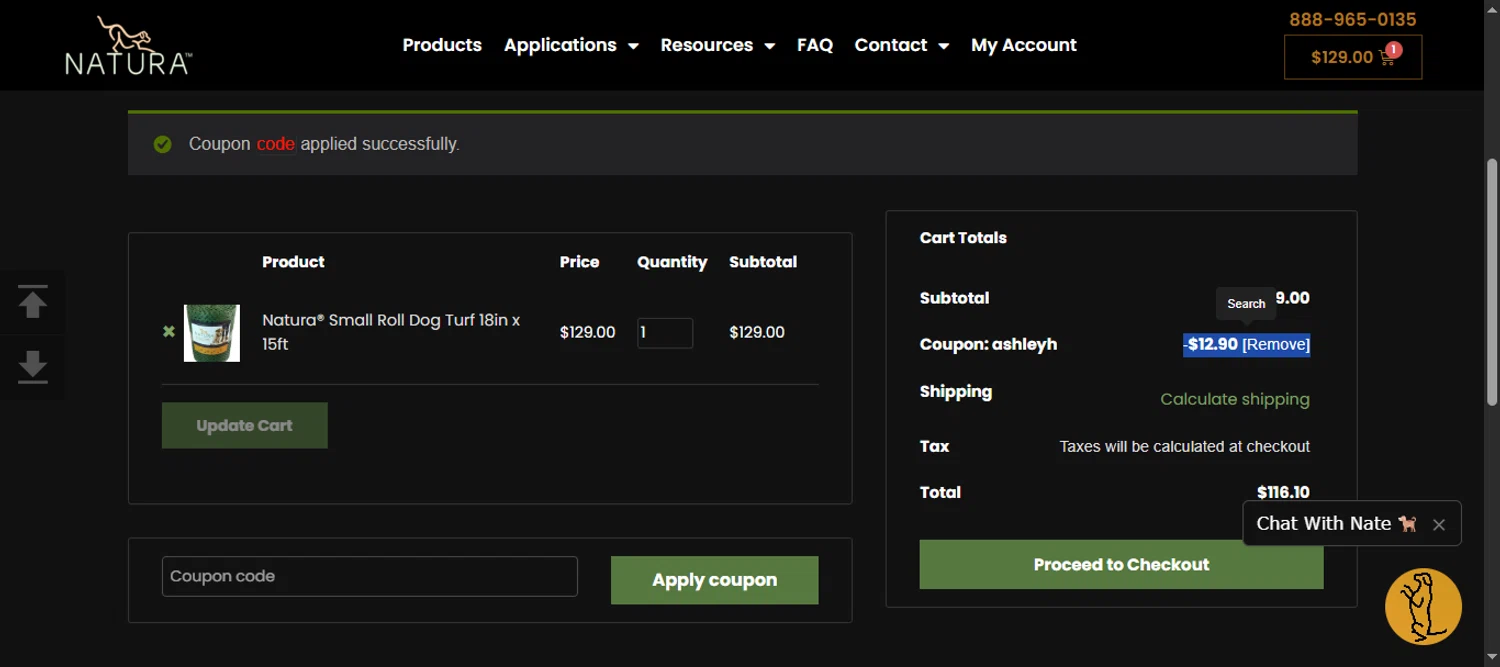Open the $129.00 cart button

click(x=1353, y=57)
